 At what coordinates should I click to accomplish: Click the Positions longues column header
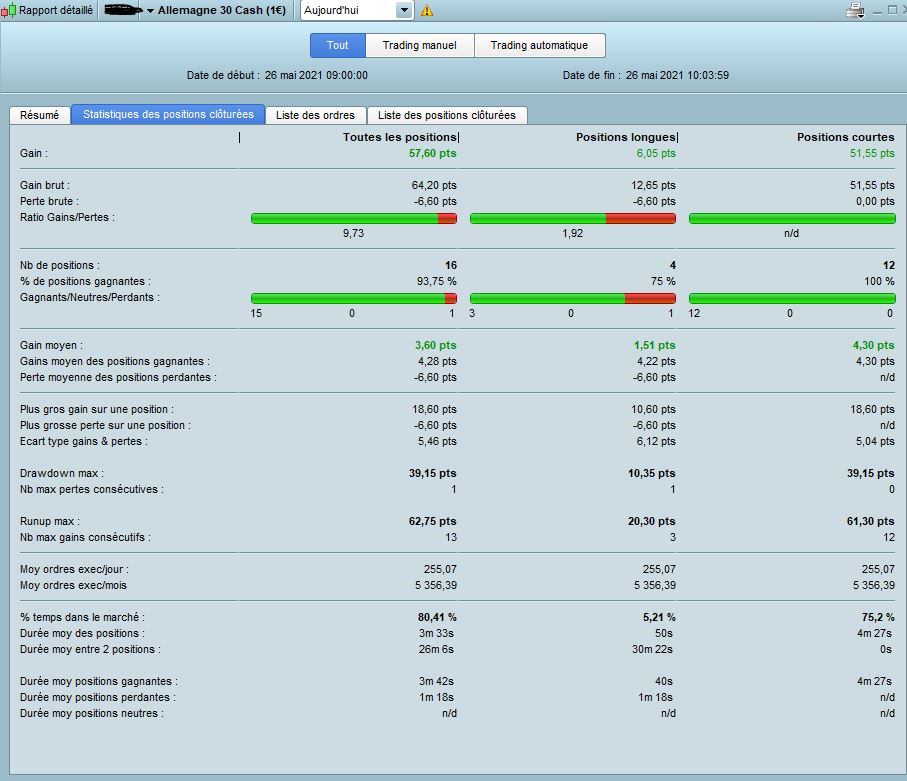[626, 137]
